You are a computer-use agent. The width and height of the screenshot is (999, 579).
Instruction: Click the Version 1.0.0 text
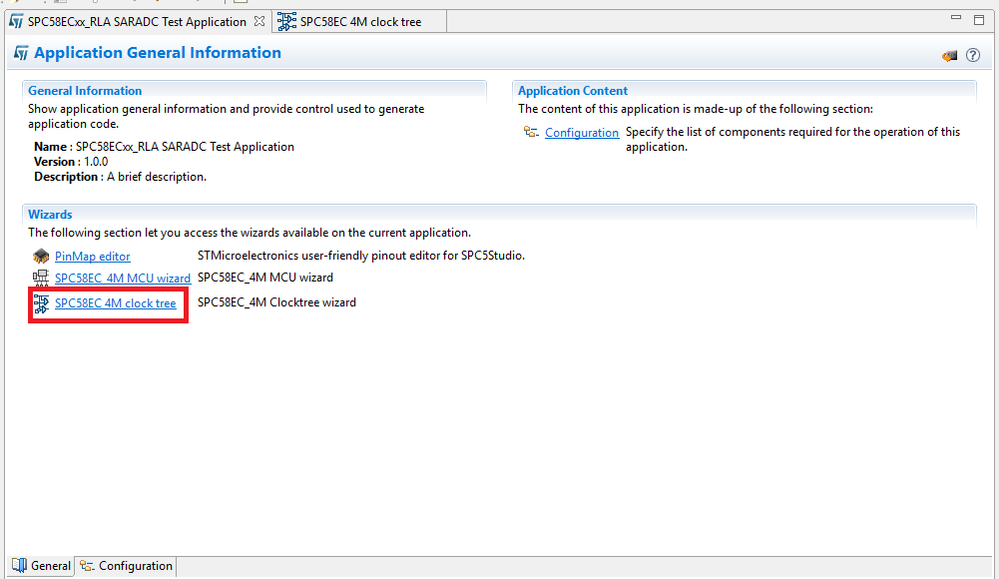point(71,162)
